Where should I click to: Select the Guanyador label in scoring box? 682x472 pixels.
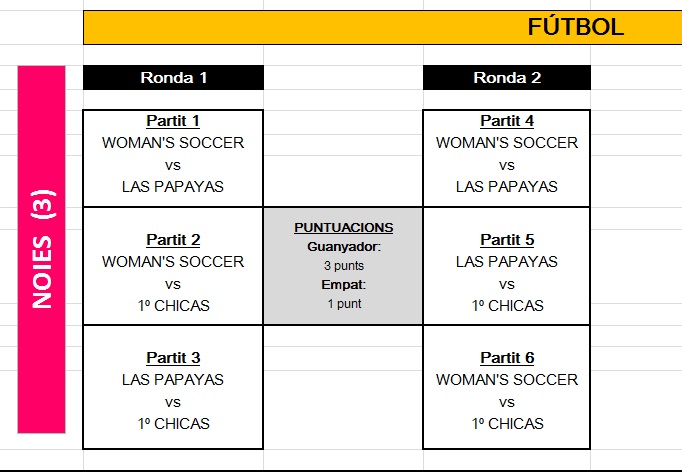pyautogui.click(x=344, y=246)
